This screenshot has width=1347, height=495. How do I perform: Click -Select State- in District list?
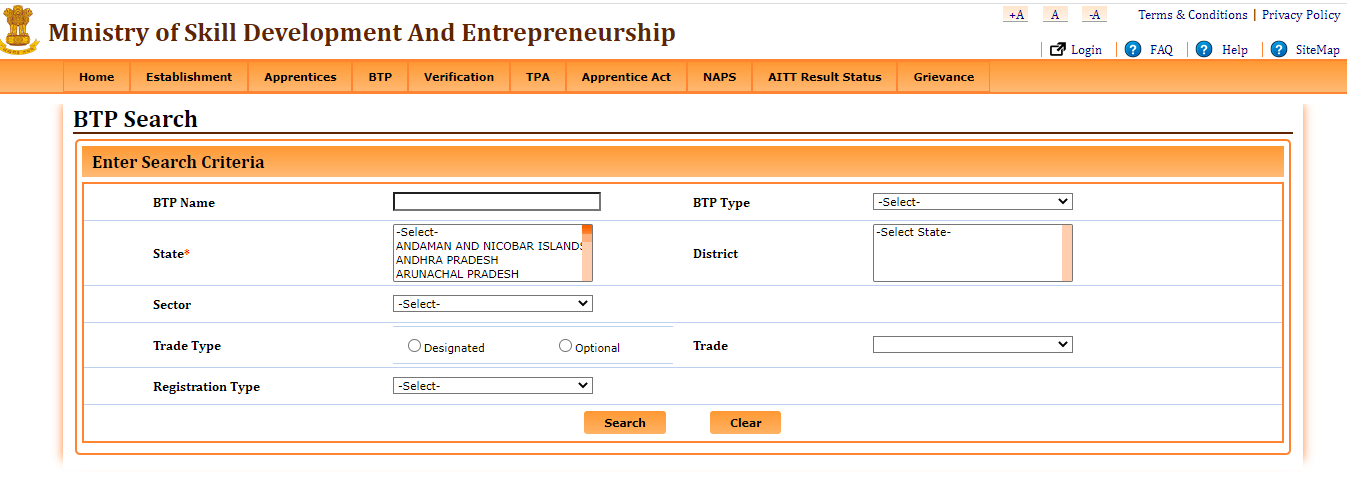coord(967,232)
